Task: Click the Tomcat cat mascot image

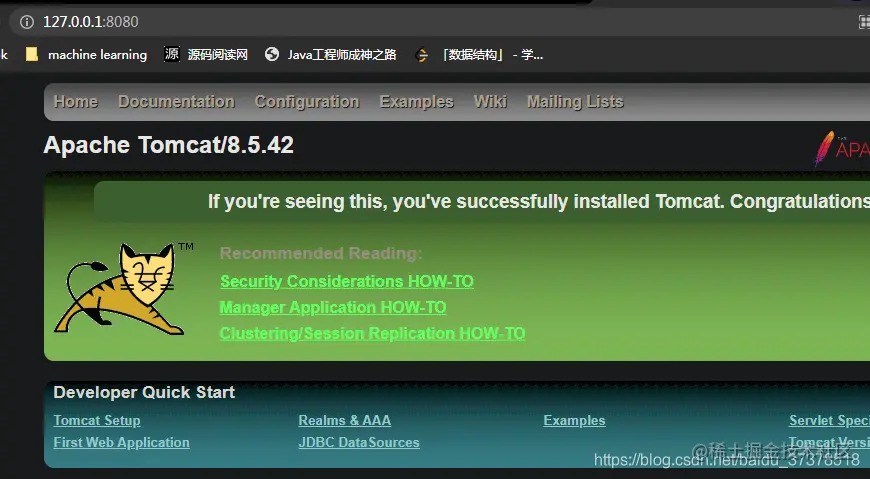Action: 123,289
